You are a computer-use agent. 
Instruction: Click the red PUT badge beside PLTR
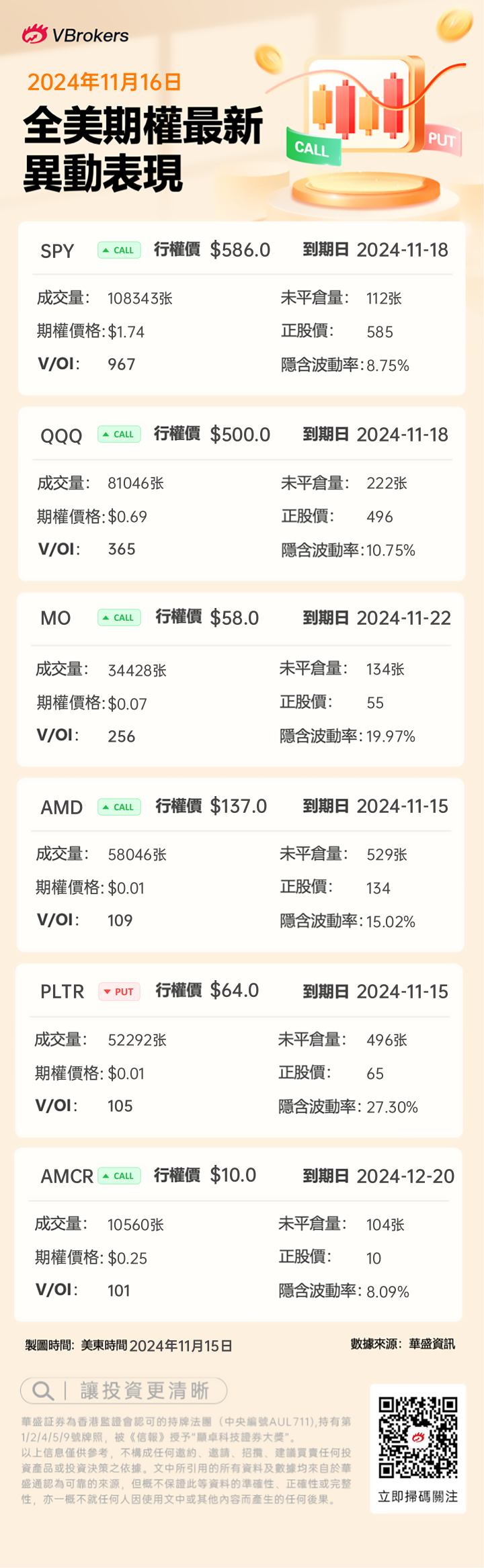coord(120,992)
